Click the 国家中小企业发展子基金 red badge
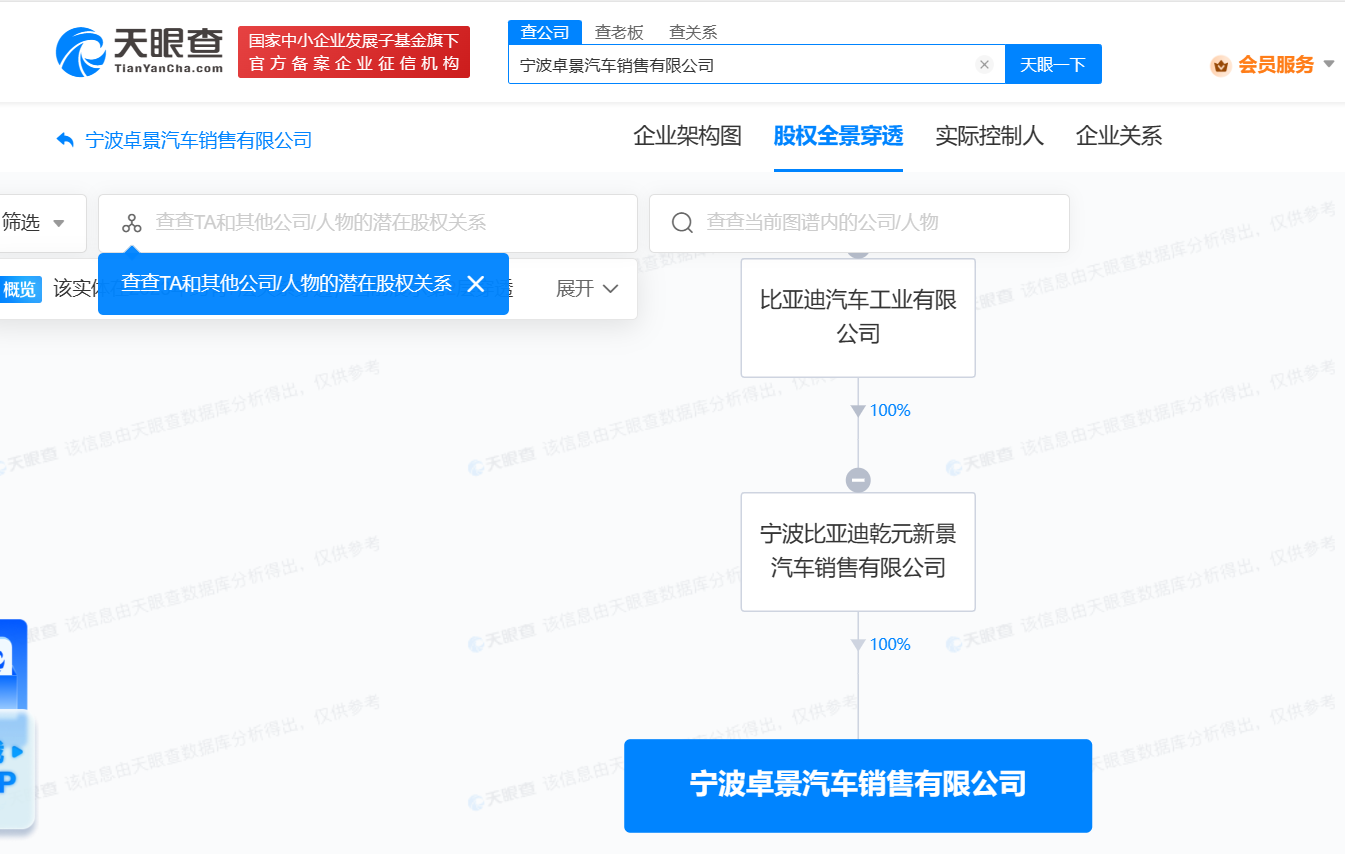The width and height of the screenshot is (1345, 854). click(x=353, y=51)
